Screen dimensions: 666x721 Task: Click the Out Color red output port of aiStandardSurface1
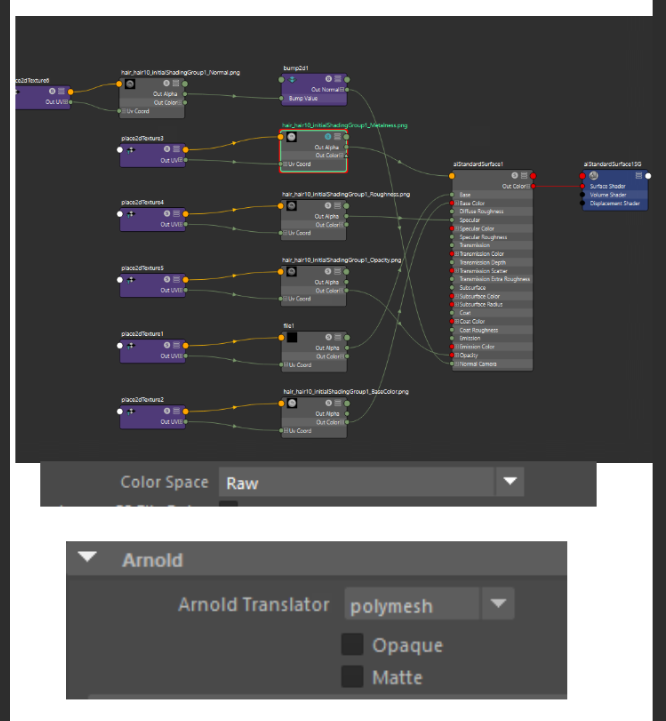(x=534, y=186)
